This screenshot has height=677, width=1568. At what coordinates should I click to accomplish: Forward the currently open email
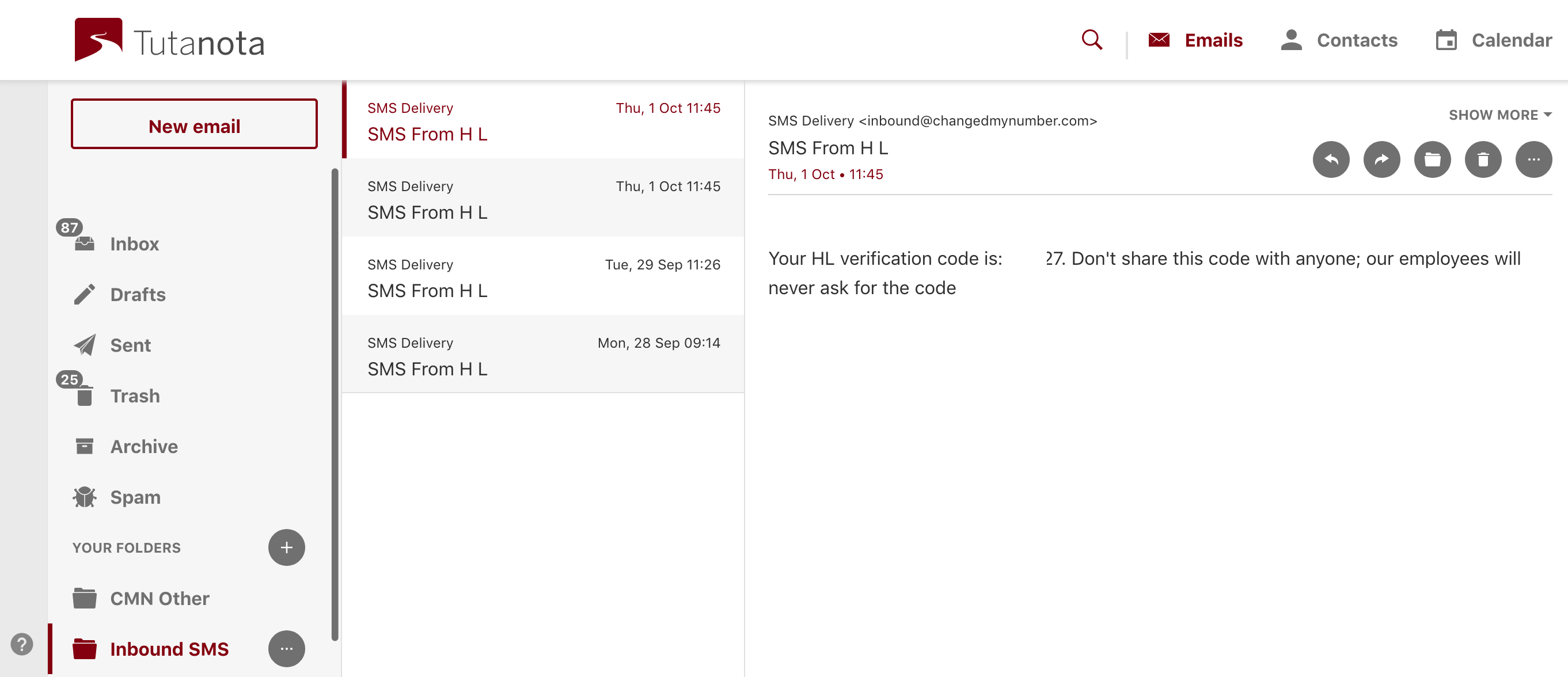click(x=1382, y=159)
